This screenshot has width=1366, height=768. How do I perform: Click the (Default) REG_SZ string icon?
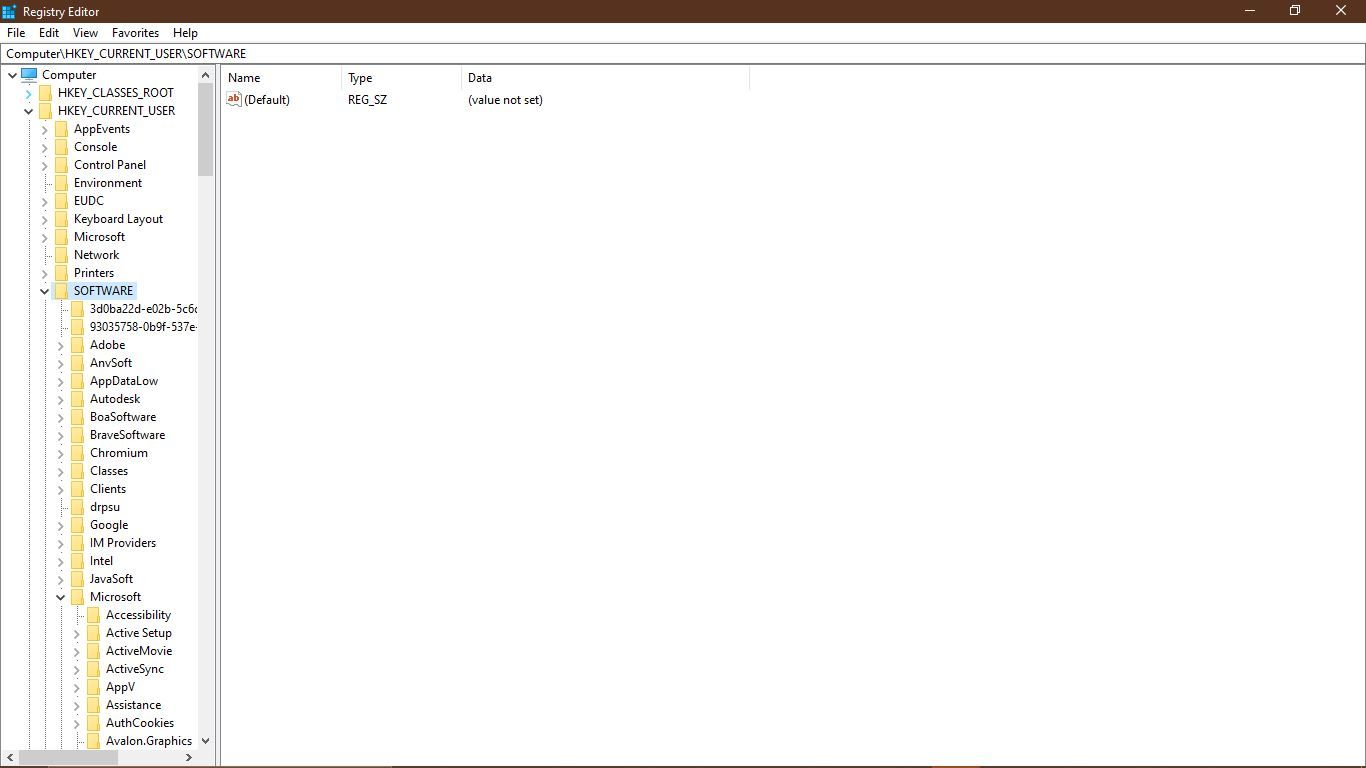(x=233, y=99)
